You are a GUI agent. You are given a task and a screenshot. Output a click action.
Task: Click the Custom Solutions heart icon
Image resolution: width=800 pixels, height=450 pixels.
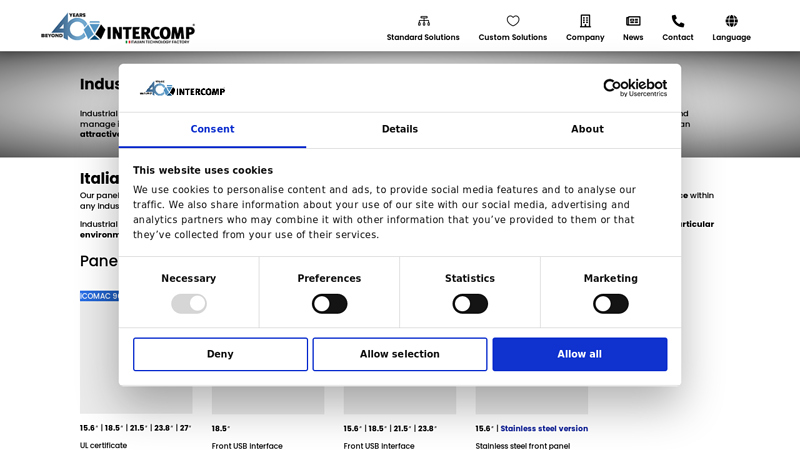(513, 21)
